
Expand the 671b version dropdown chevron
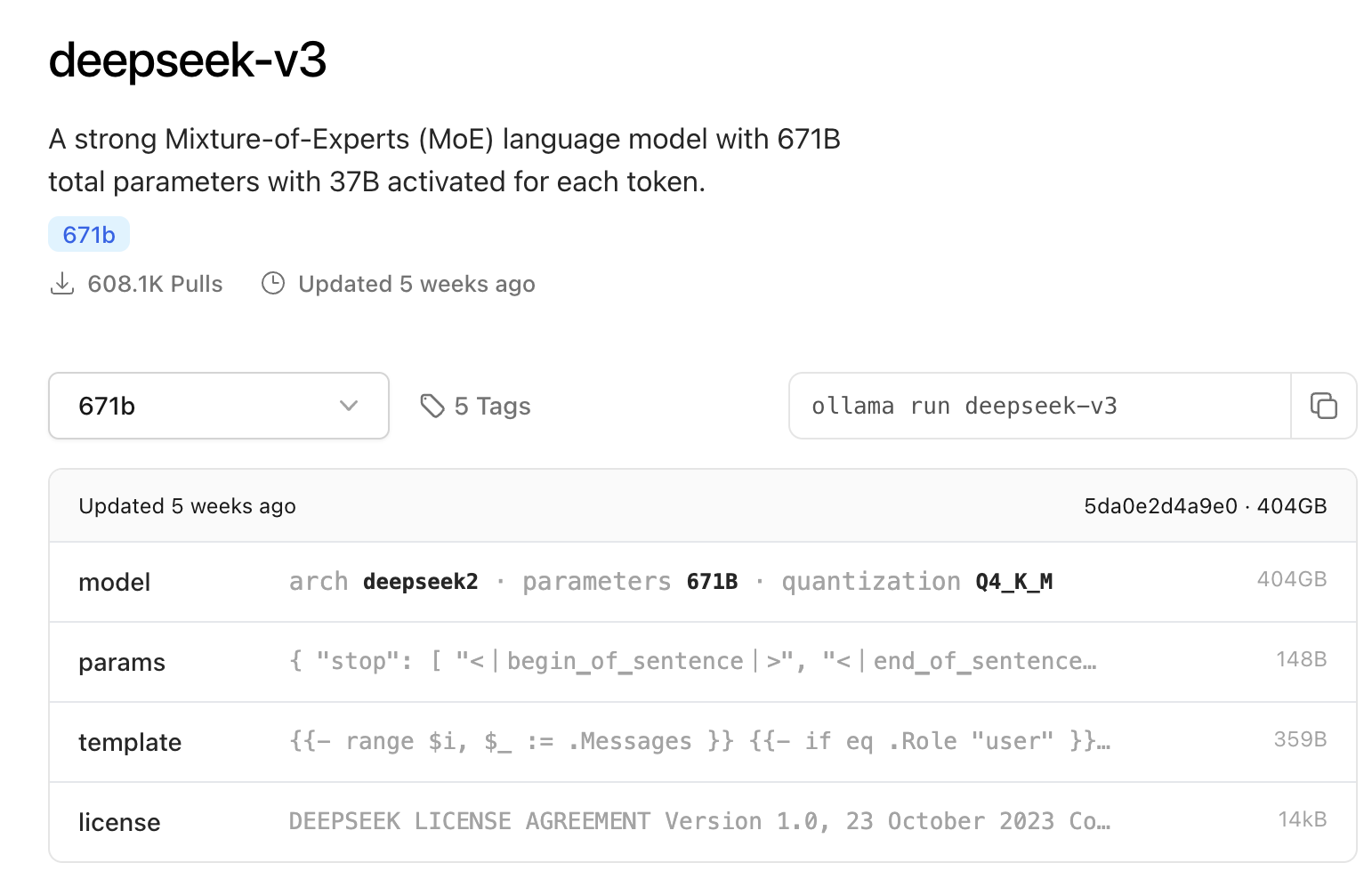[x=349, y=406]
